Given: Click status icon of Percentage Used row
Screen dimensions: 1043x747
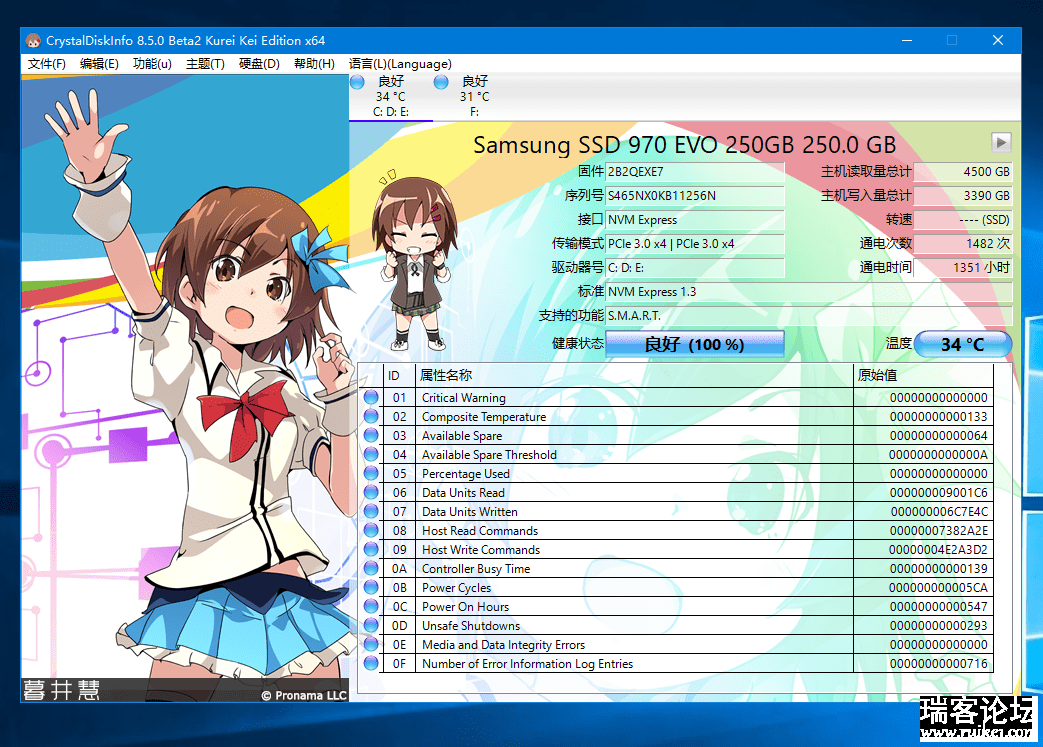Looking at the screenshot, I should point(371,474).
